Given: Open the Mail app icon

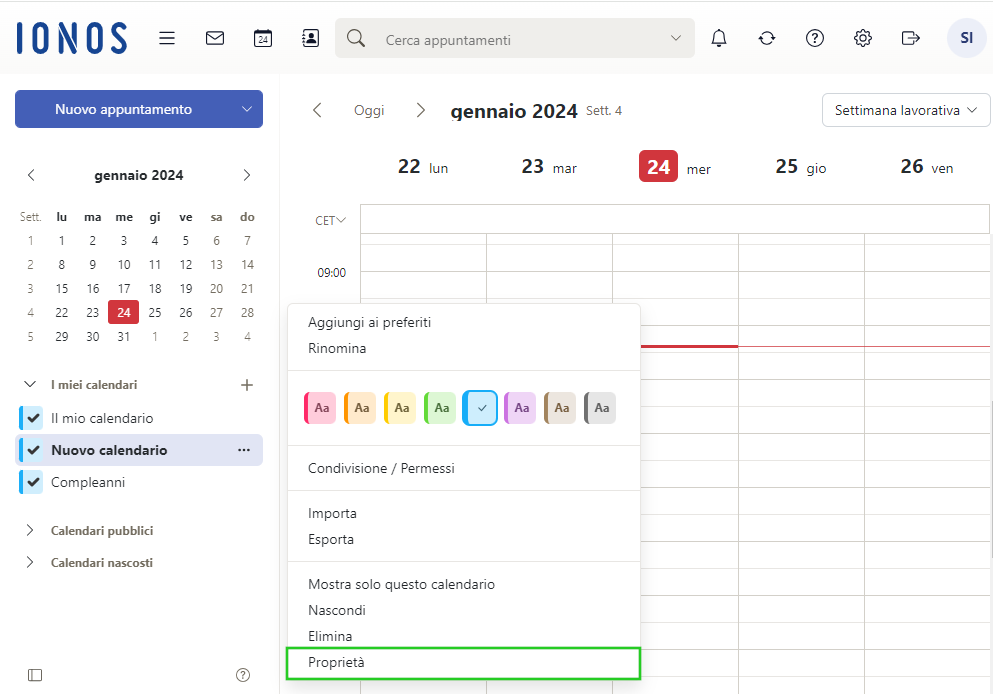Looking at the screenshot, I should [215, 39].
